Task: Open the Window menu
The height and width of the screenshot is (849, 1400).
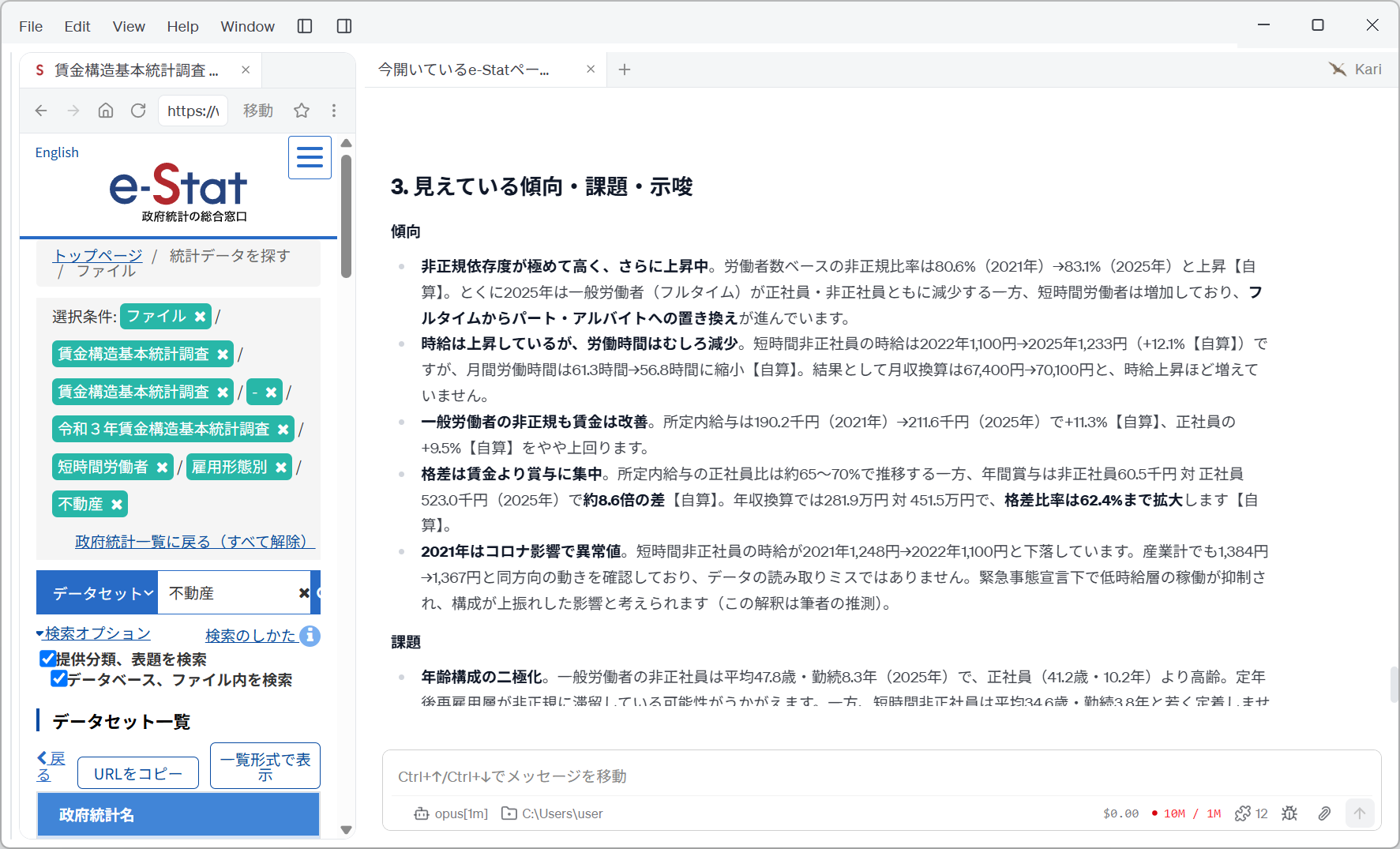Action: point(248,26)
